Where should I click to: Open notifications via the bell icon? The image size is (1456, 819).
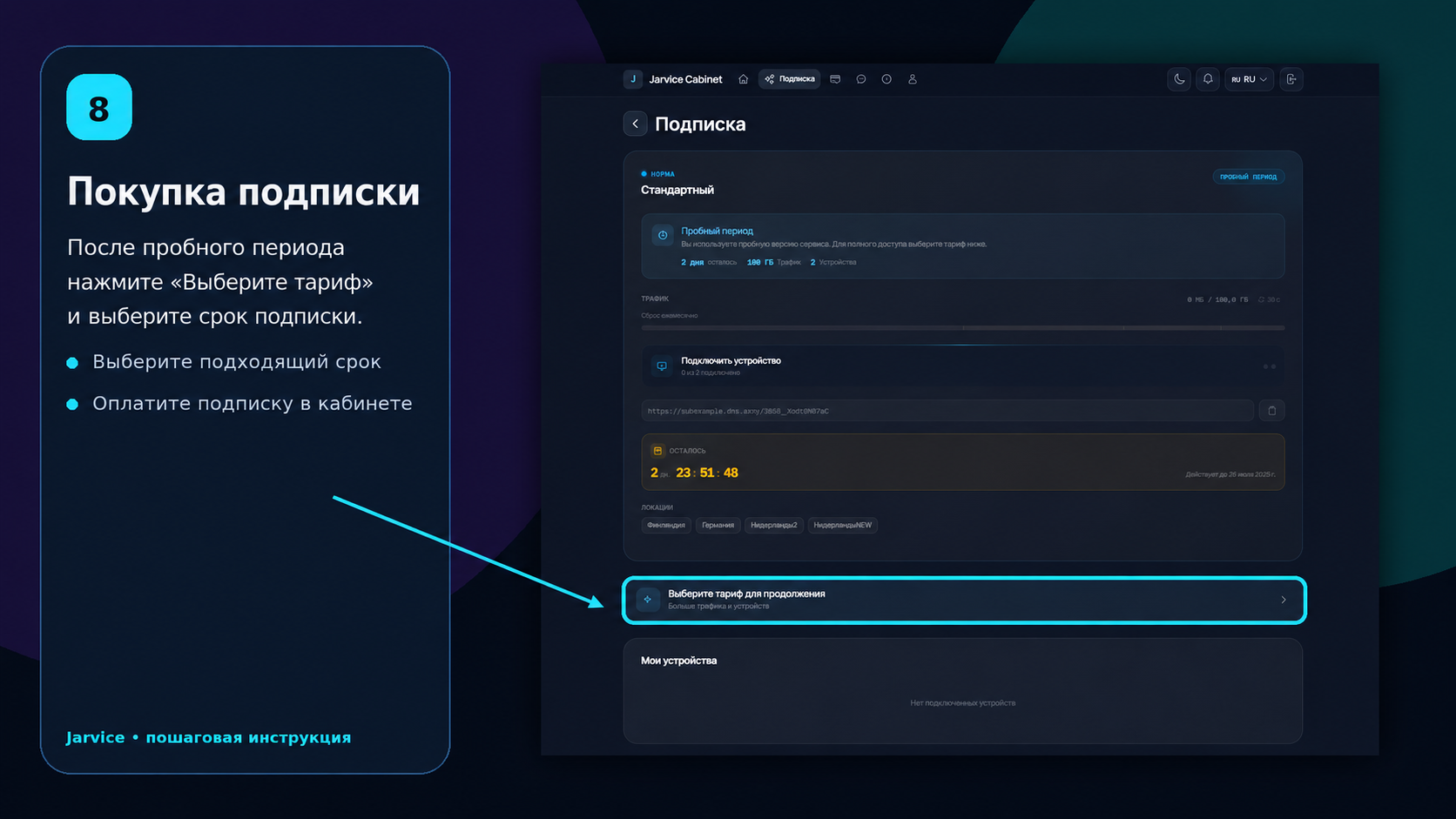pyautogui.click(x=1208, y=79)
